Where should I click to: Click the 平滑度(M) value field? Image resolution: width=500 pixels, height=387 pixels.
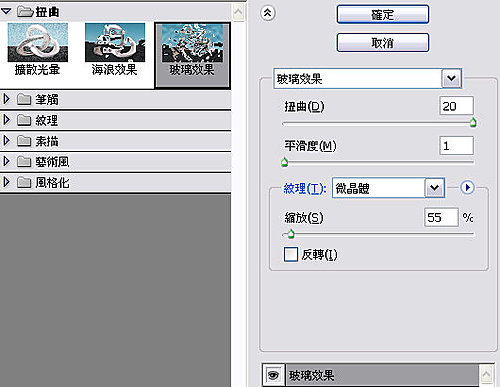(456, 146)
